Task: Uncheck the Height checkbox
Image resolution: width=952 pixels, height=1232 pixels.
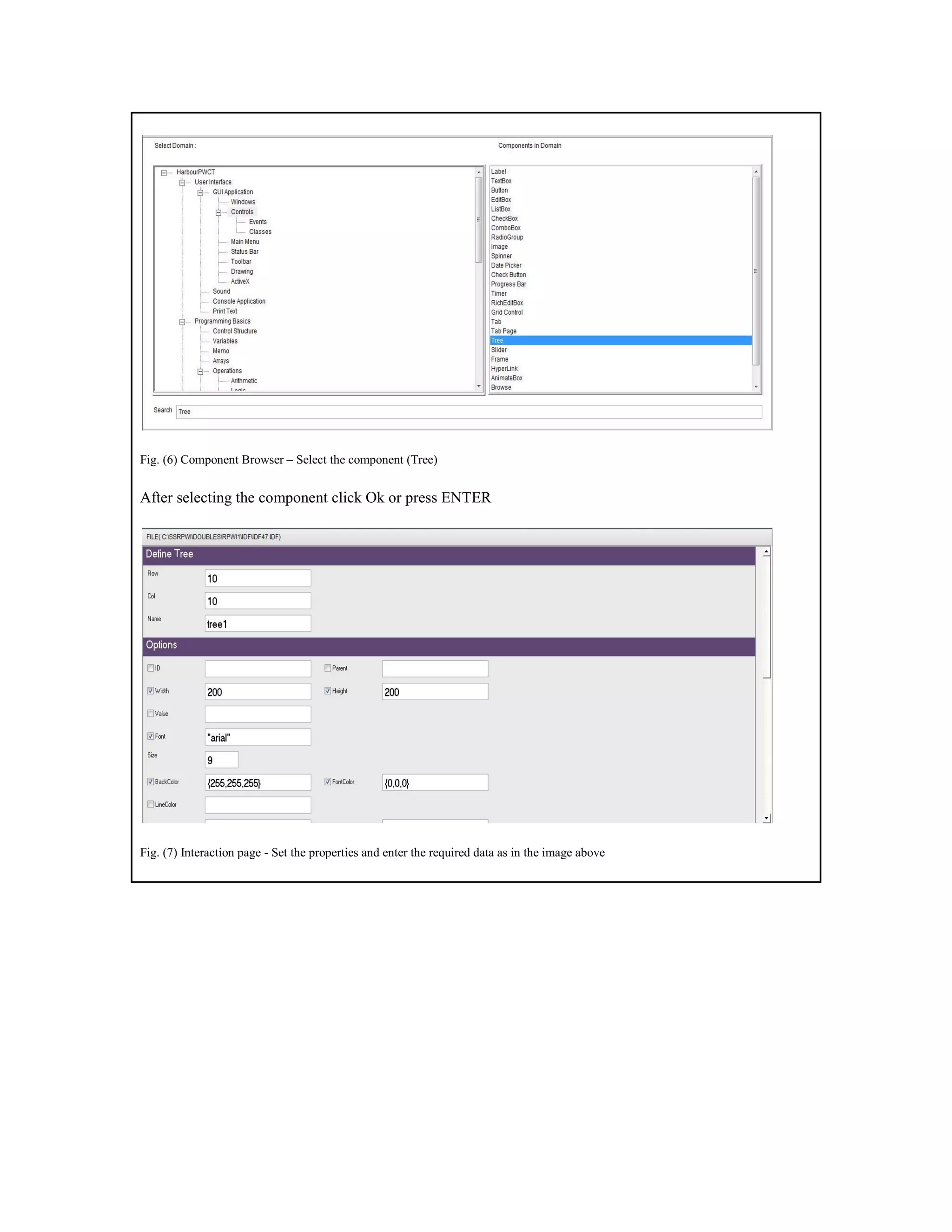Action: pyautogui.click(x=328, y=690)
